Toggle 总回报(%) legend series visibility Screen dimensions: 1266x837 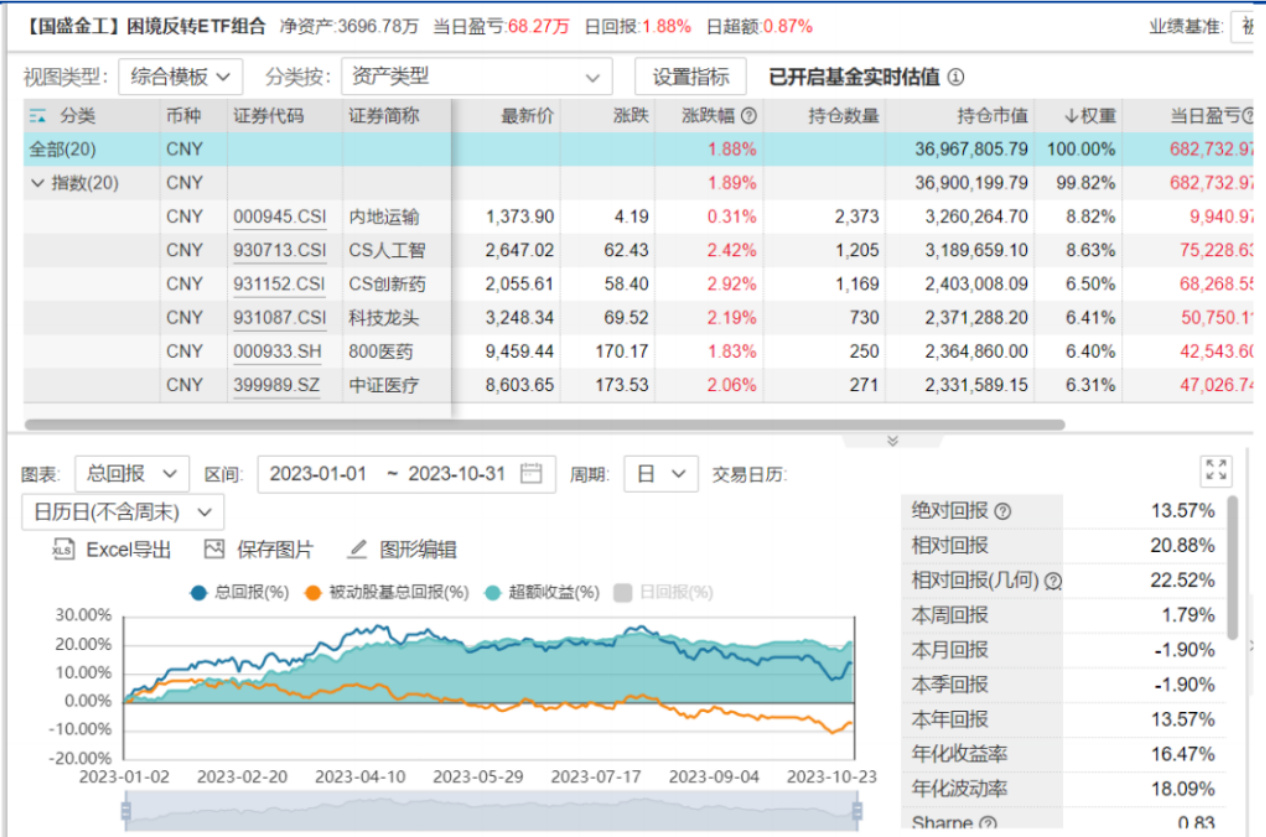tap(240, 592)
